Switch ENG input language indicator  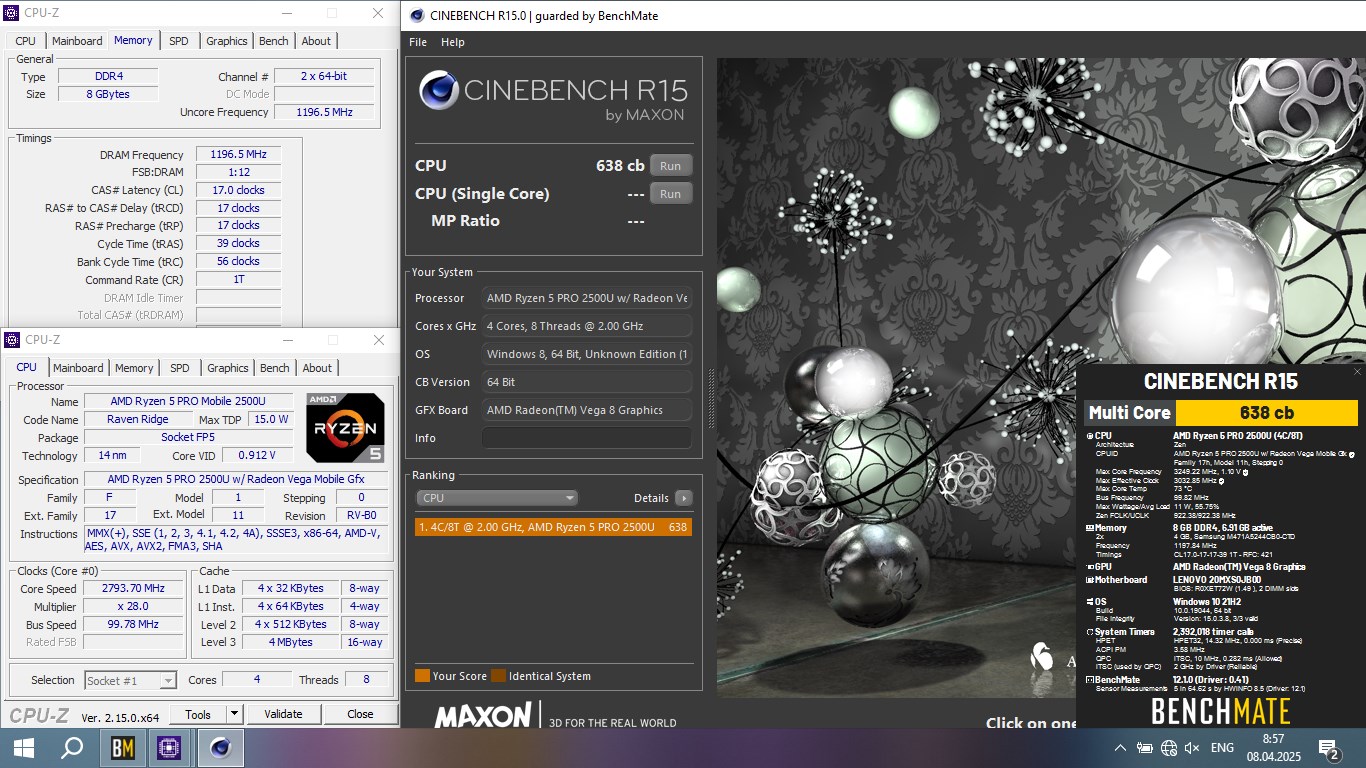(x=1222, y=748)
